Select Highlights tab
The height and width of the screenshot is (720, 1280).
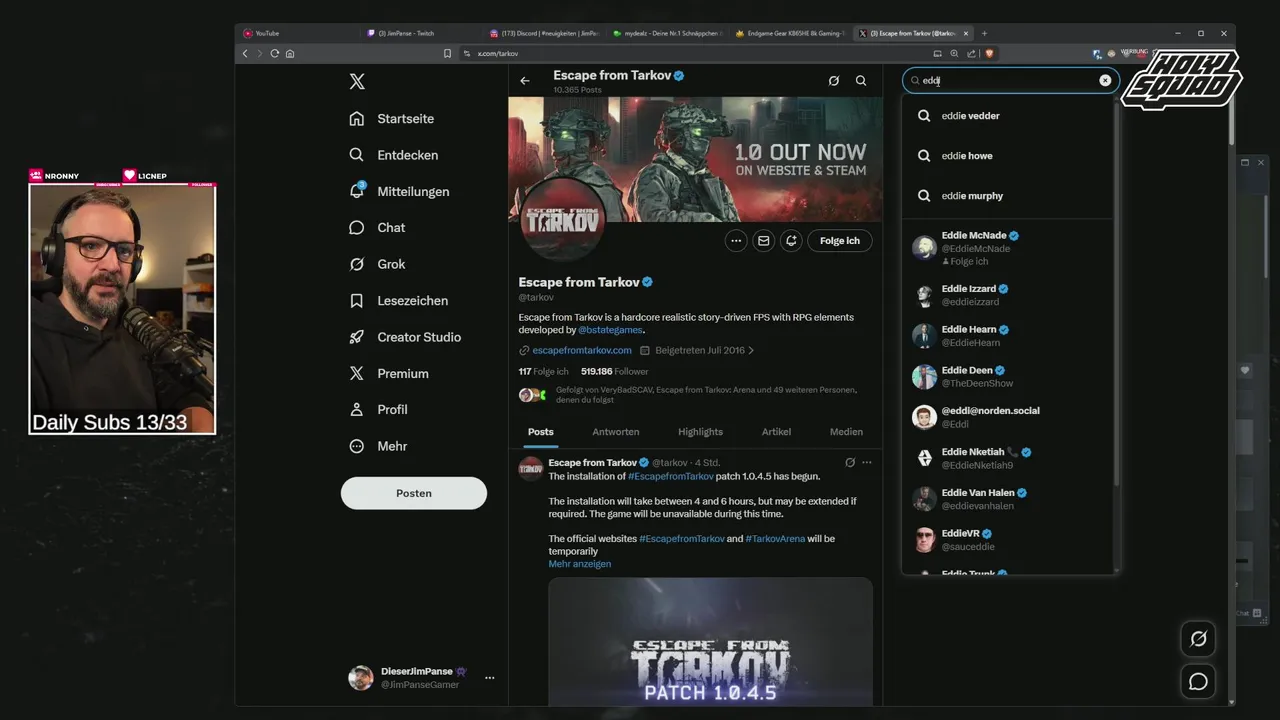[700, 432]
